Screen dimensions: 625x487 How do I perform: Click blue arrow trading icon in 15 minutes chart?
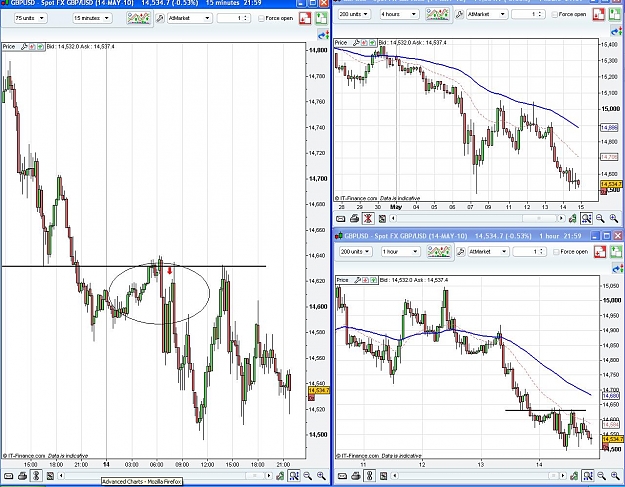point(323,35)
